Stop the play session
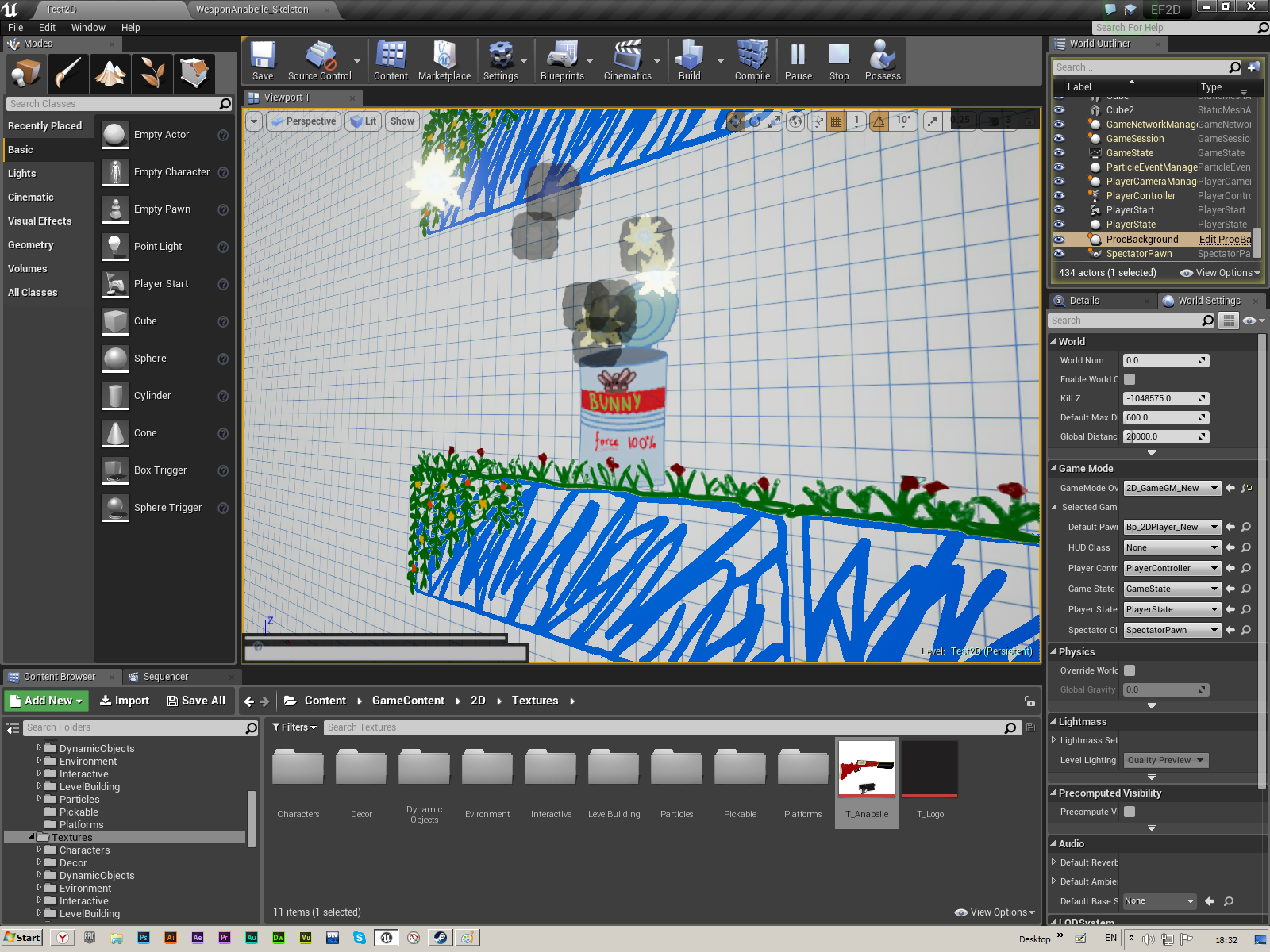 839,61
